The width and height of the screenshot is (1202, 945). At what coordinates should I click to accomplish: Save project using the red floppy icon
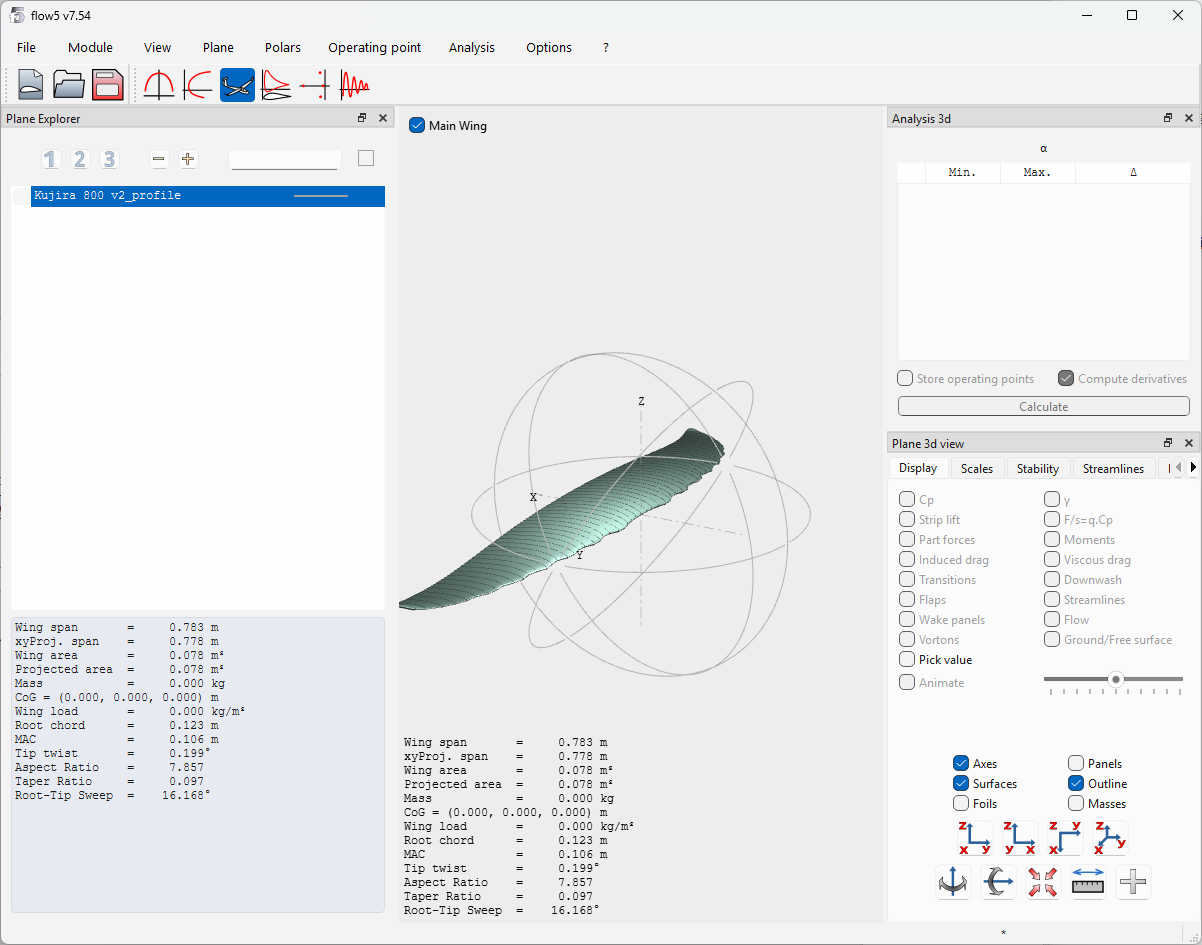pos(107,85)
